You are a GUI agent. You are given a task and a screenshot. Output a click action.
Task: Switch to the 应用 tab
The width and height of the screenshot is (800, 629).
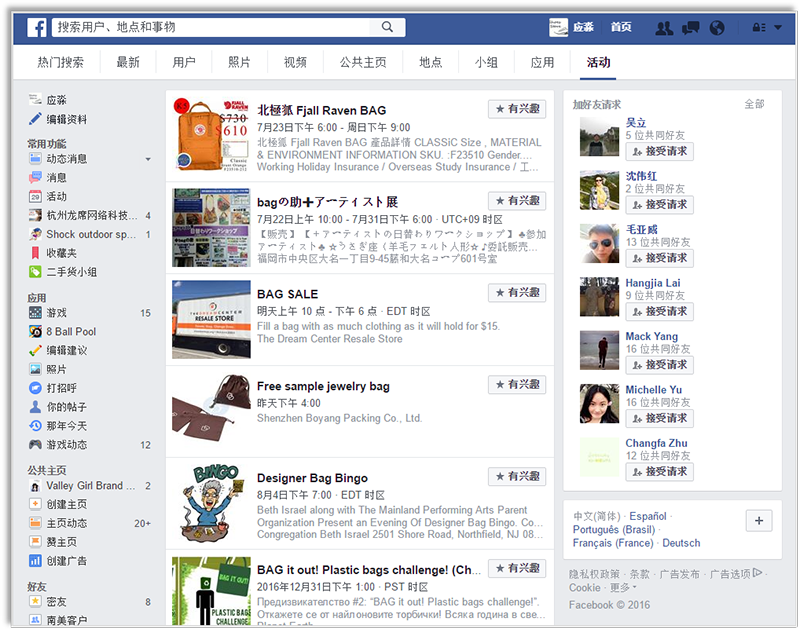point(542,62)
